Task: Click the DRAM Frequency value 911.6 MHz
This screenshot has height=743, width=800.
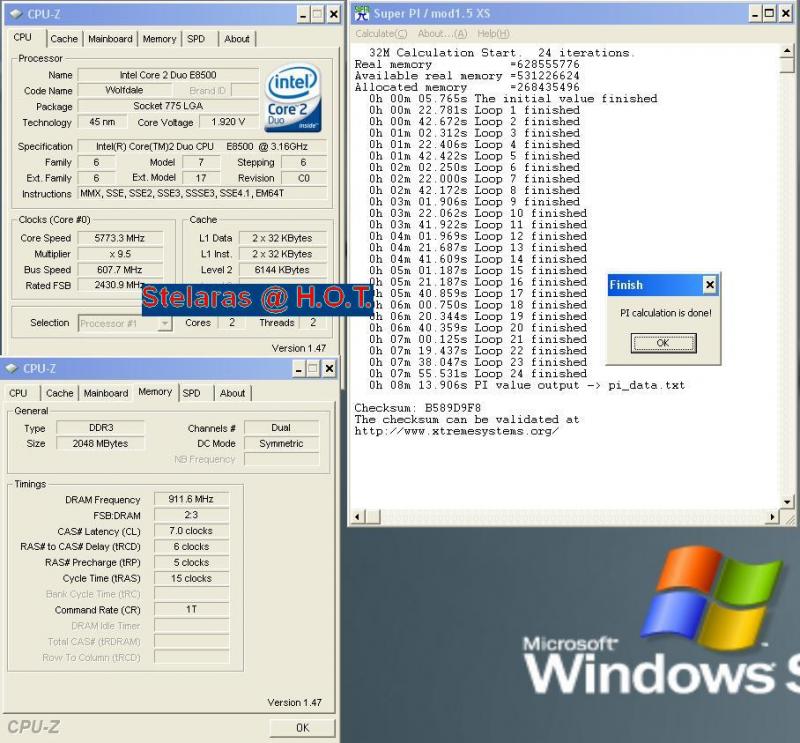Action: click(191, 499)
